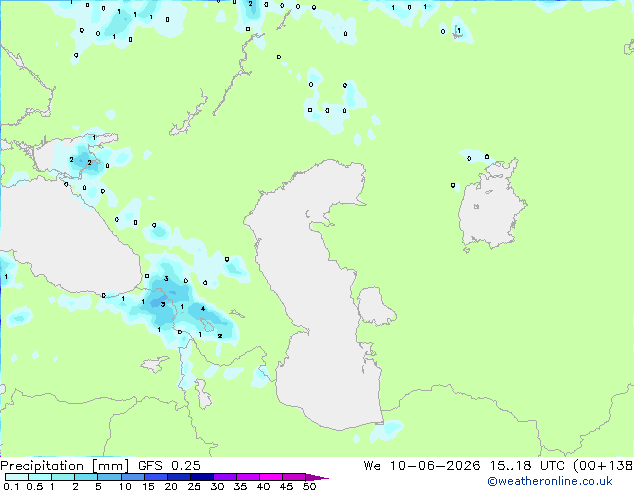
Task: Click the 30–35 mm violet swatch
Action: pyautogui.click(x=224, y=477)
